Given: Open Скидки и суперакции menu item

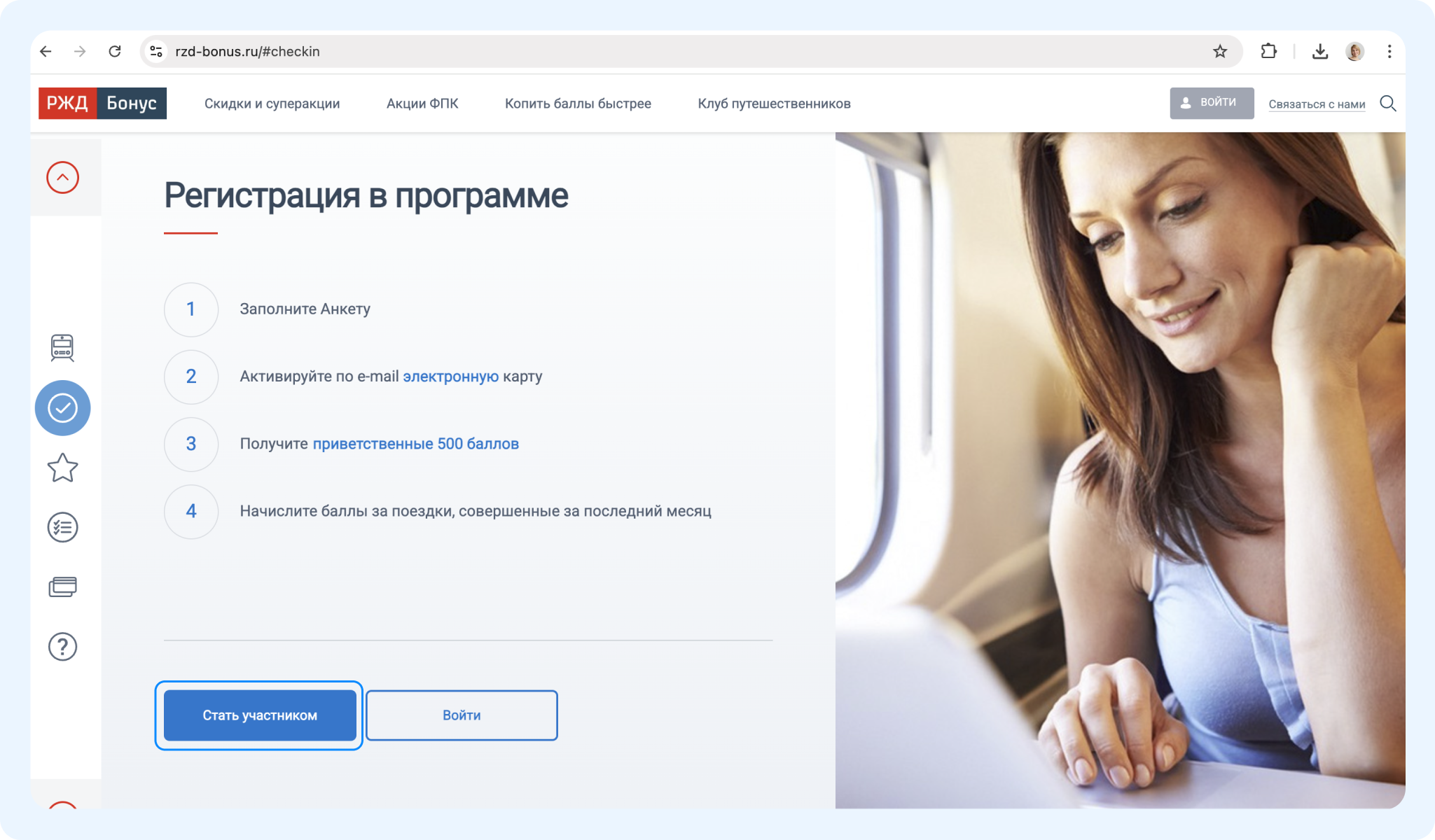Looking at the screenshot, I should tap(272, 104).
